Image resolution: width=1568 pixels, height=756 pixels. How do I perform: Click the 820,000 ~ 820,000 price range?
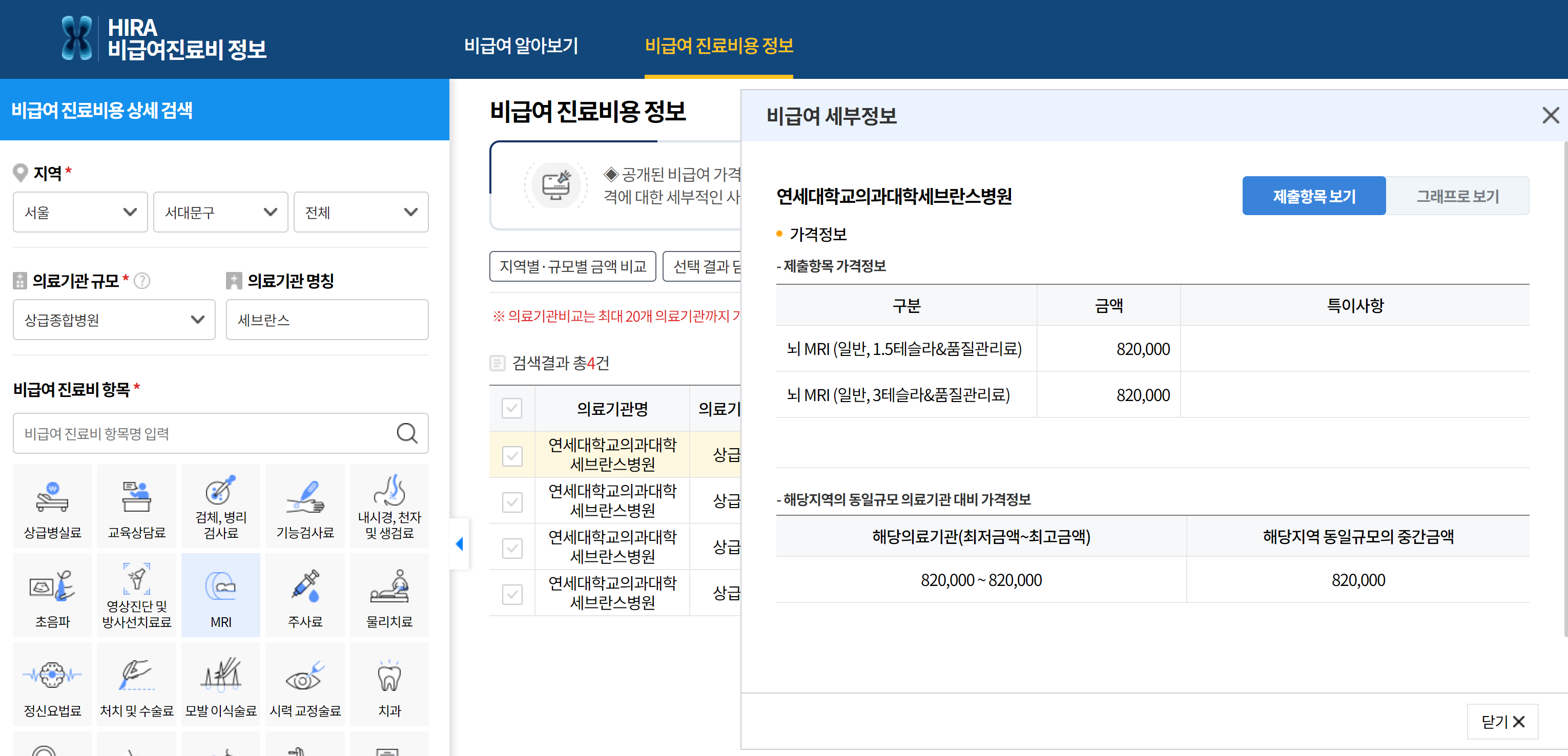pyautogui.click(x=981, y=580)
